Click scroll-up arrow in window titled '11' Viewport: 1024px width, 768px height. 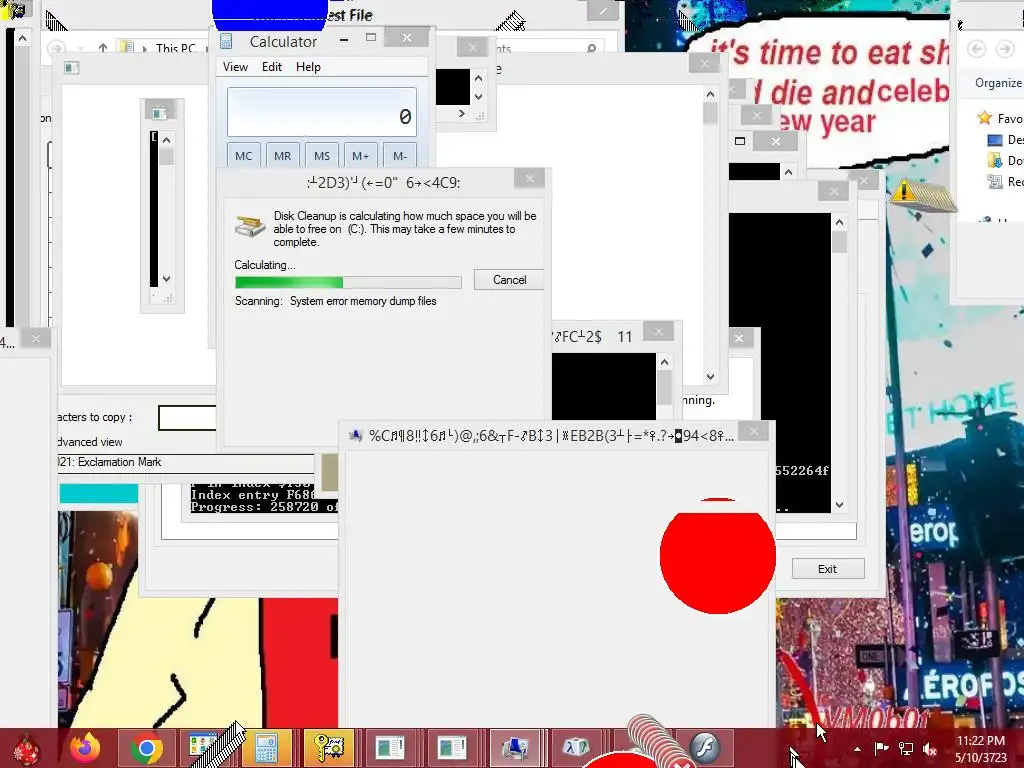pos(664,362)
